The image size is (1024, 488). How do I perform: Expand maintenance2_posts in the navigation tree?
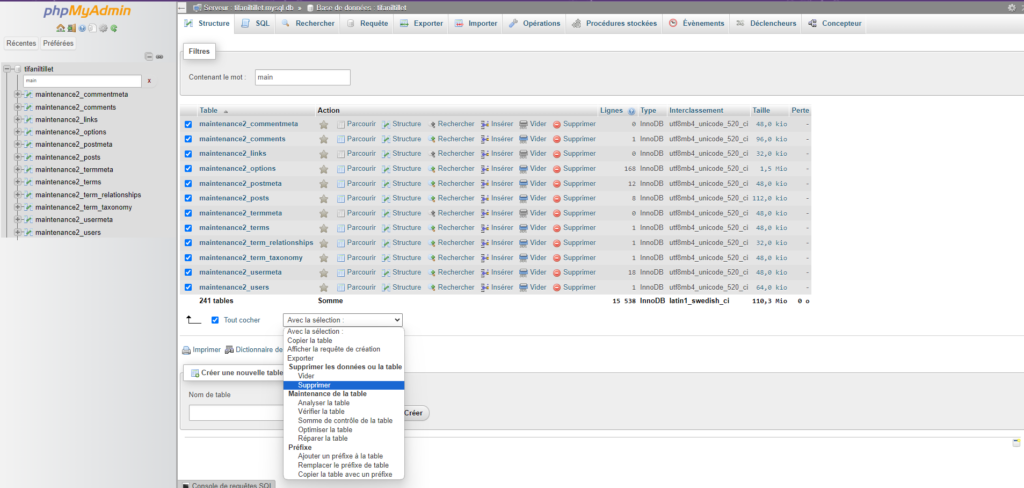pos(18,157)
